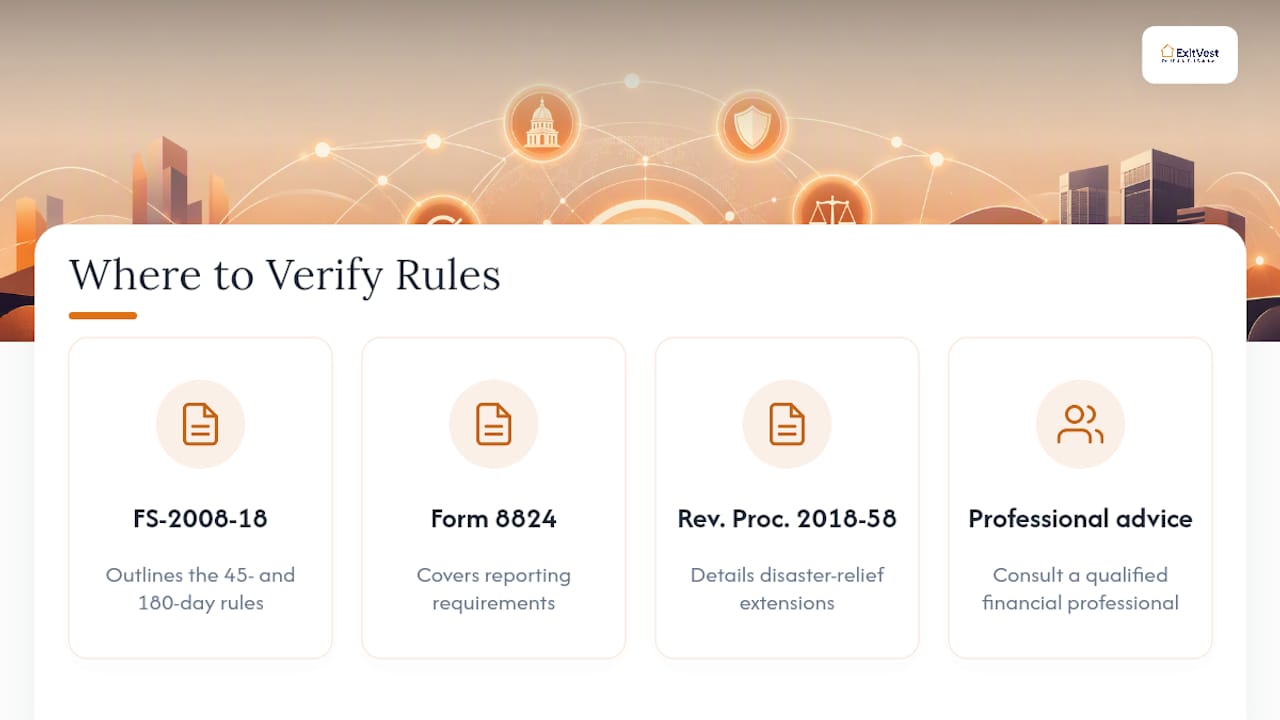1280x720 pixels.
Task: Select the Professional advice heading
Action: (1080, 519)
